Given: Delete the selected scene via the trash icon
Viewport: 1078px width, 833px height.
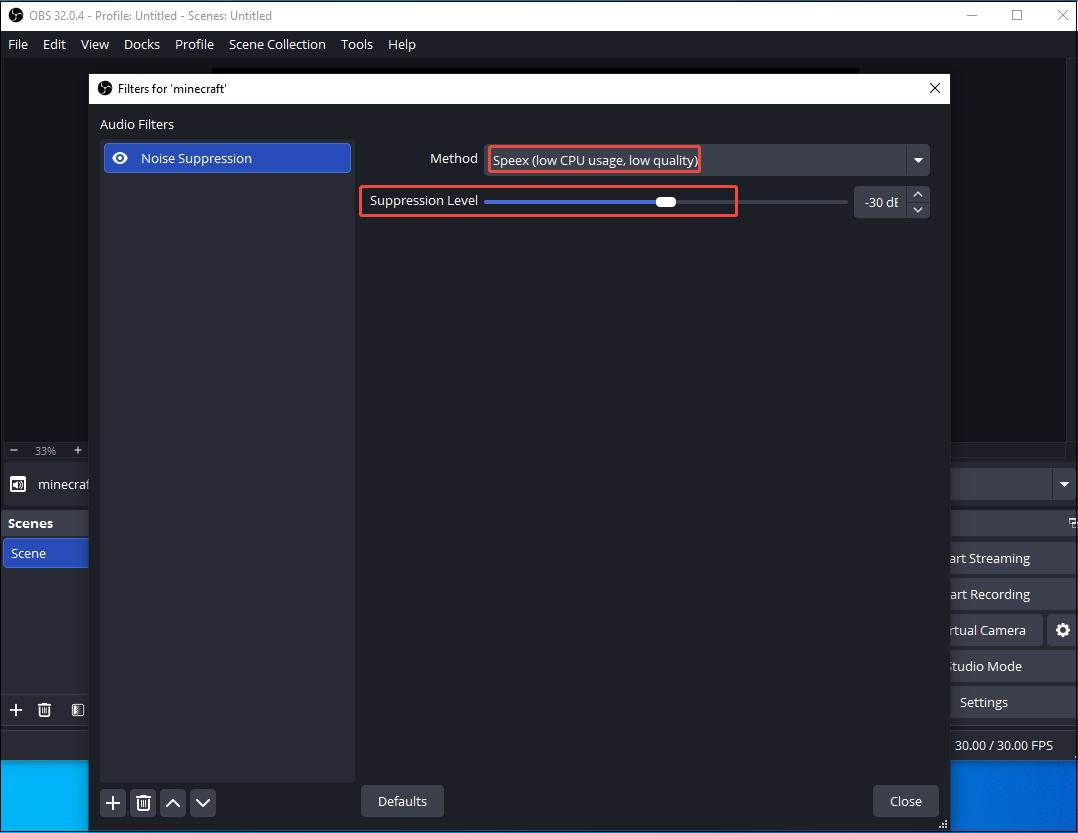Looking at the screenshot, I should pos(44,710).
